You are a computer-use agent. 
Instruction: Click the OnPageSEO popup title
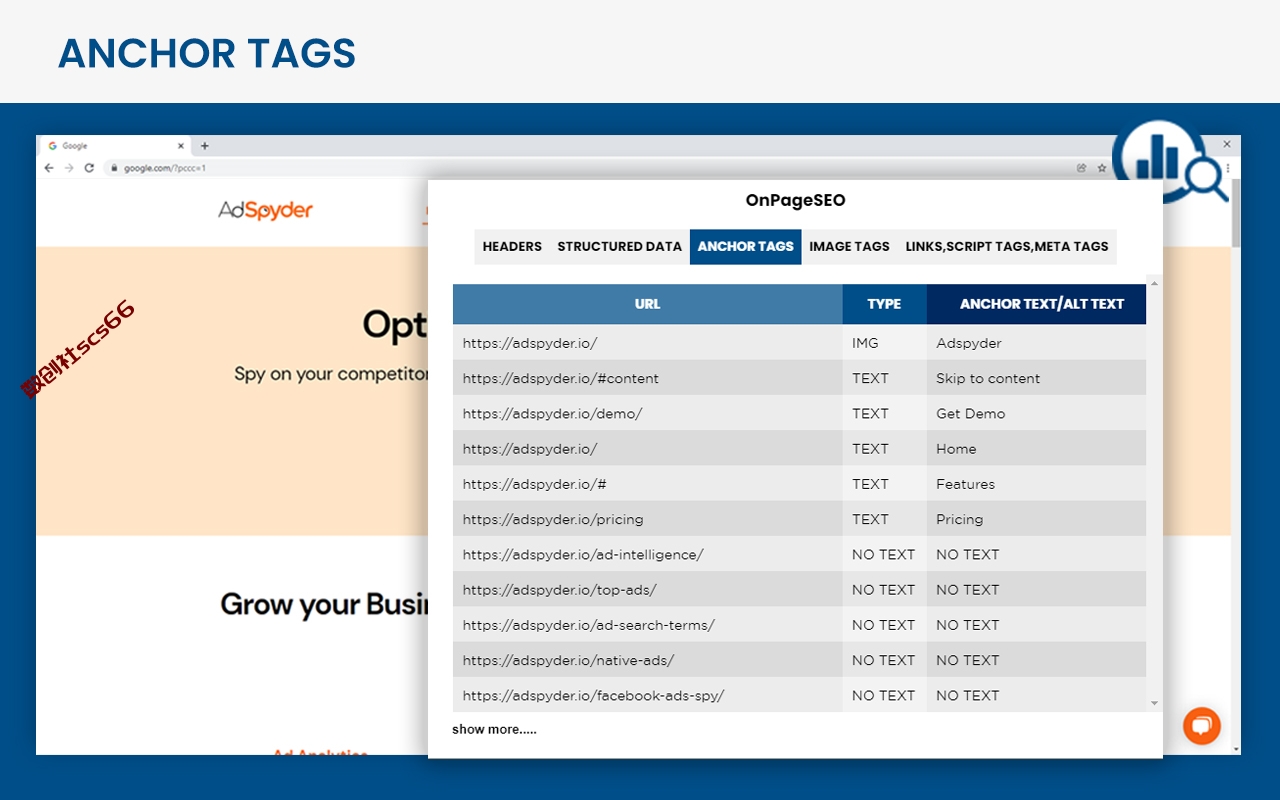tap(795, 200)
